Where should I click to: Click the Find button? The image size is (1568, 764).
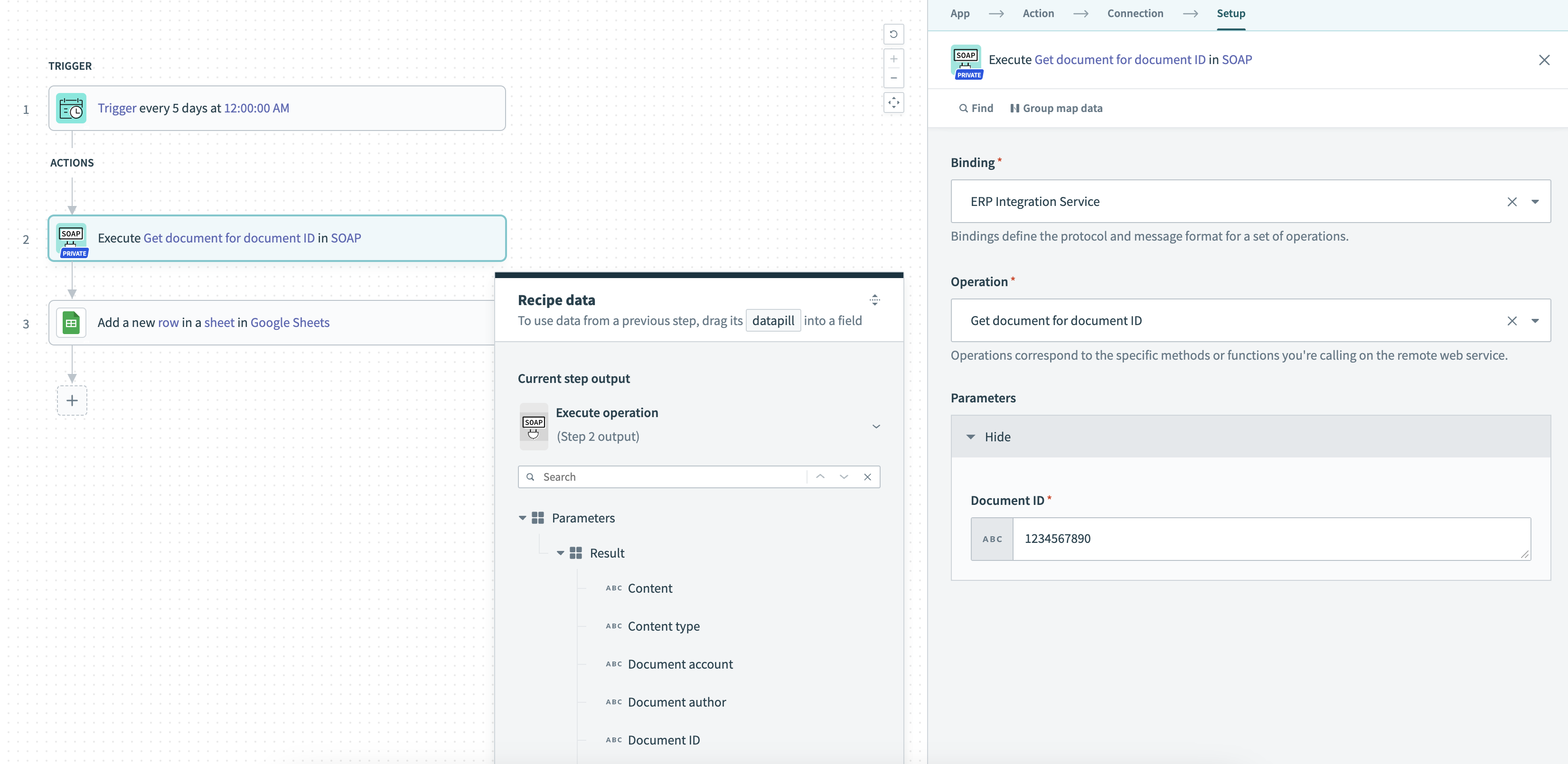point(976,108)
